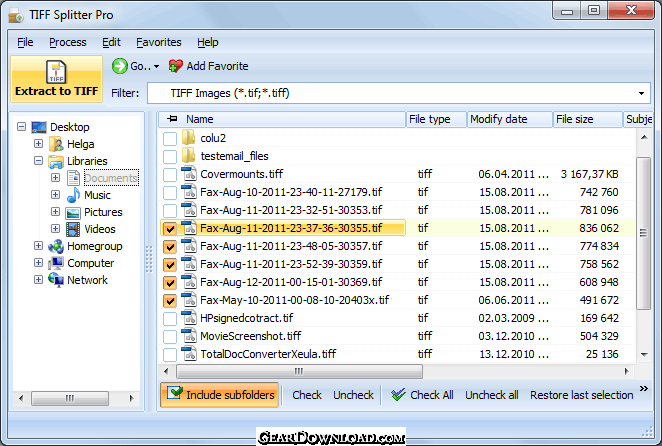The height and width of the screenshot is (446, 662).
Task: Click the file list horizontal scrollbar thumb
Action: (x=299, y=371)
